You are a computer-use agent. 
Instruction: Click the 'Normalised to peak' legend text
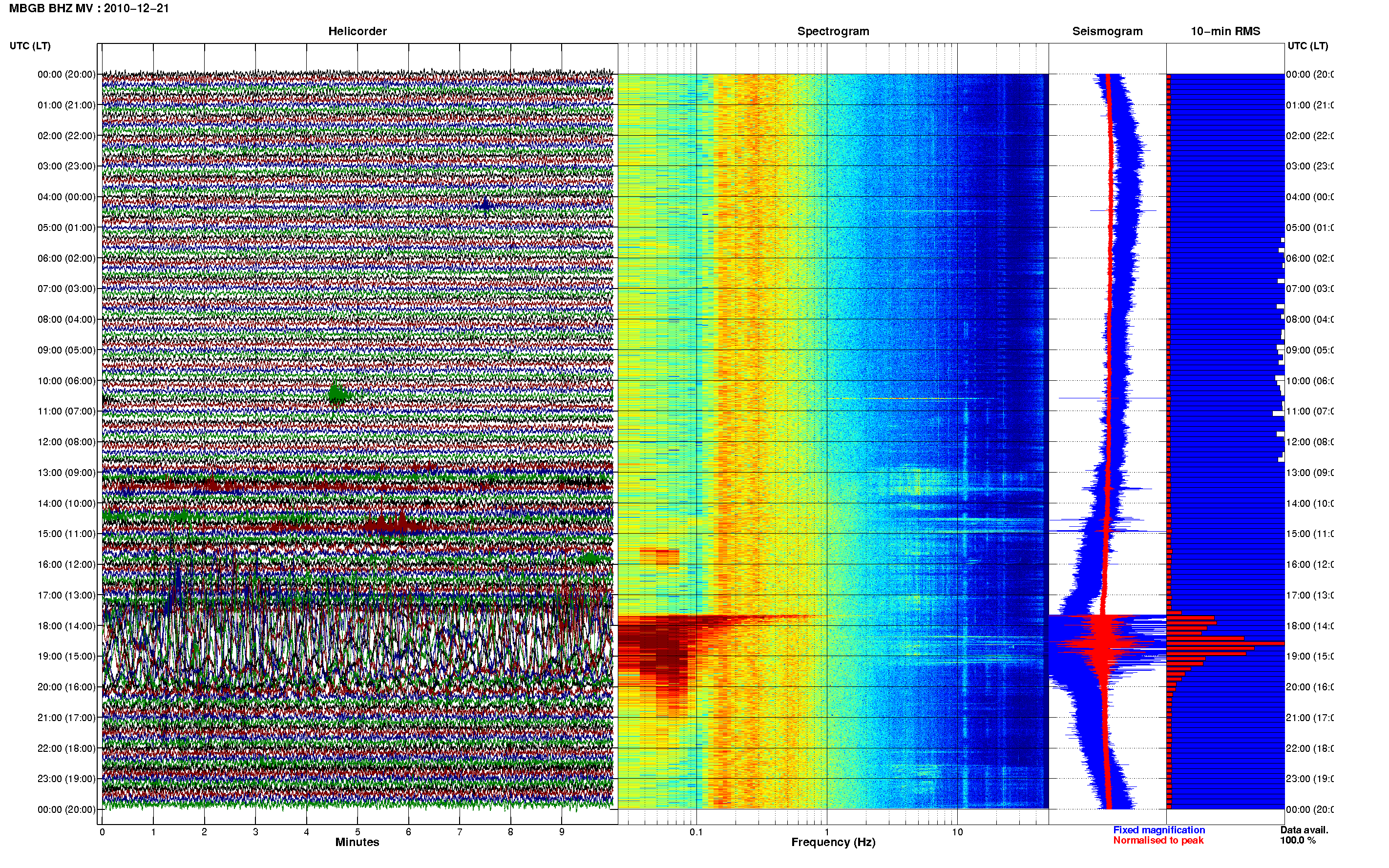(1158, 841)
